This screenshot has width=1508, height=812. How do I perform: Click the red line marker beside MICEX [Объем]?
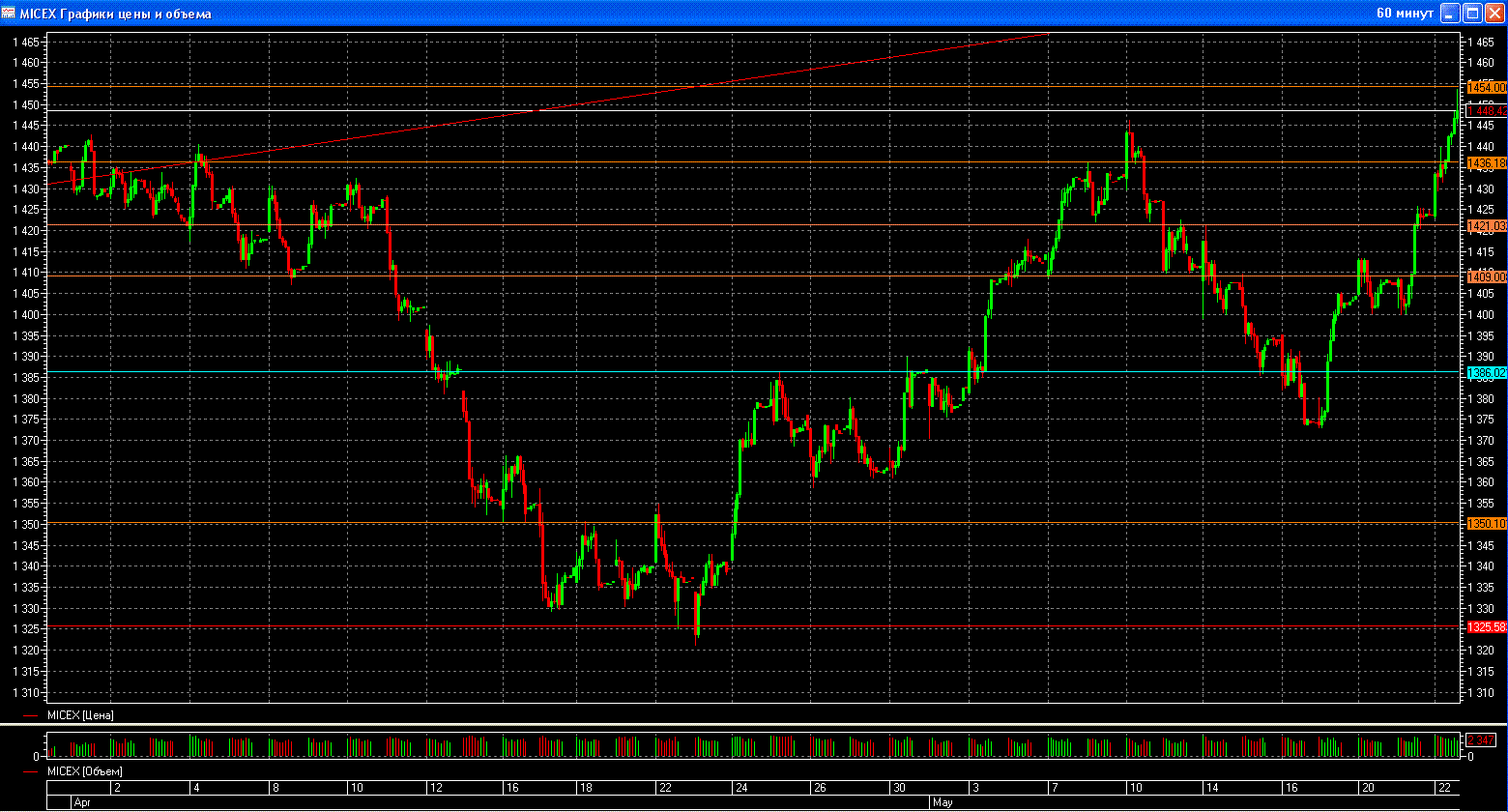point(32,771)
